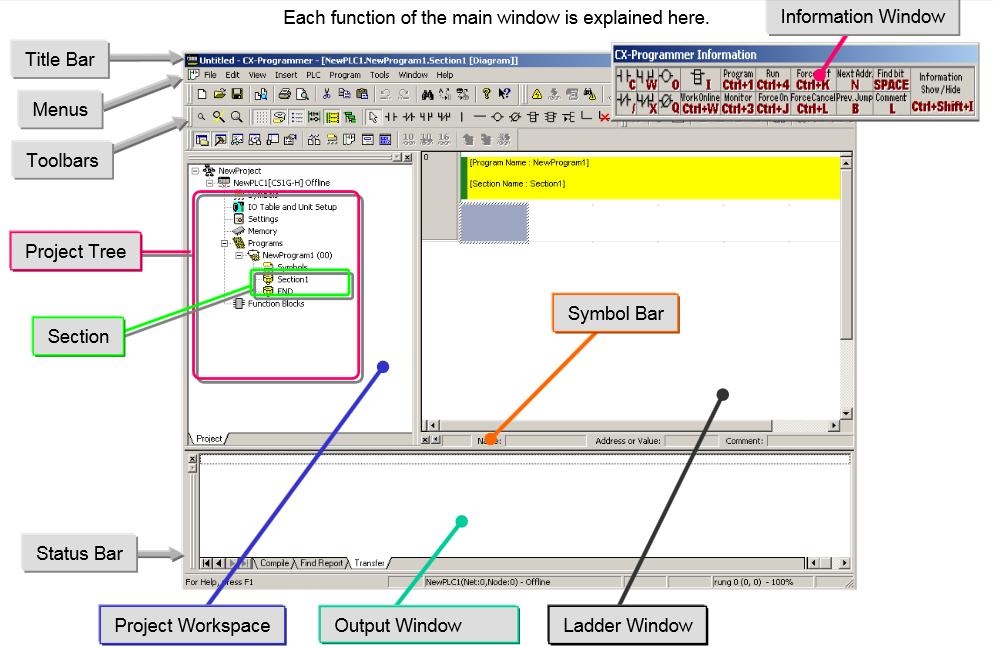Image resolution: width=993 pixels, height=648 pixels.
Task: Close the project workspace pane
Action: pyautogui.click(x=407, y=157)
